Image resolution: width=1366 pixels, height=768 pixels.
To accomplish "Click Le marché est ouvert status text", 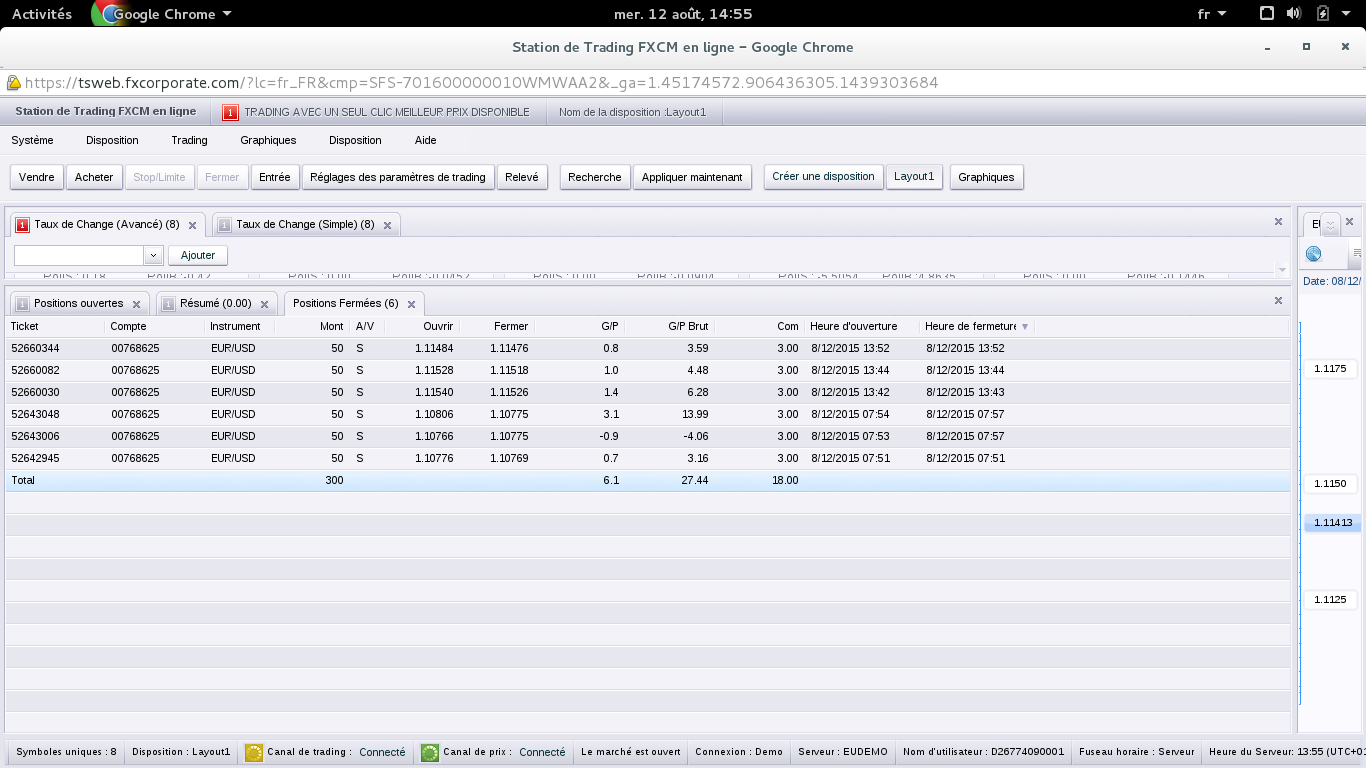I will click(x=630, y=752).
